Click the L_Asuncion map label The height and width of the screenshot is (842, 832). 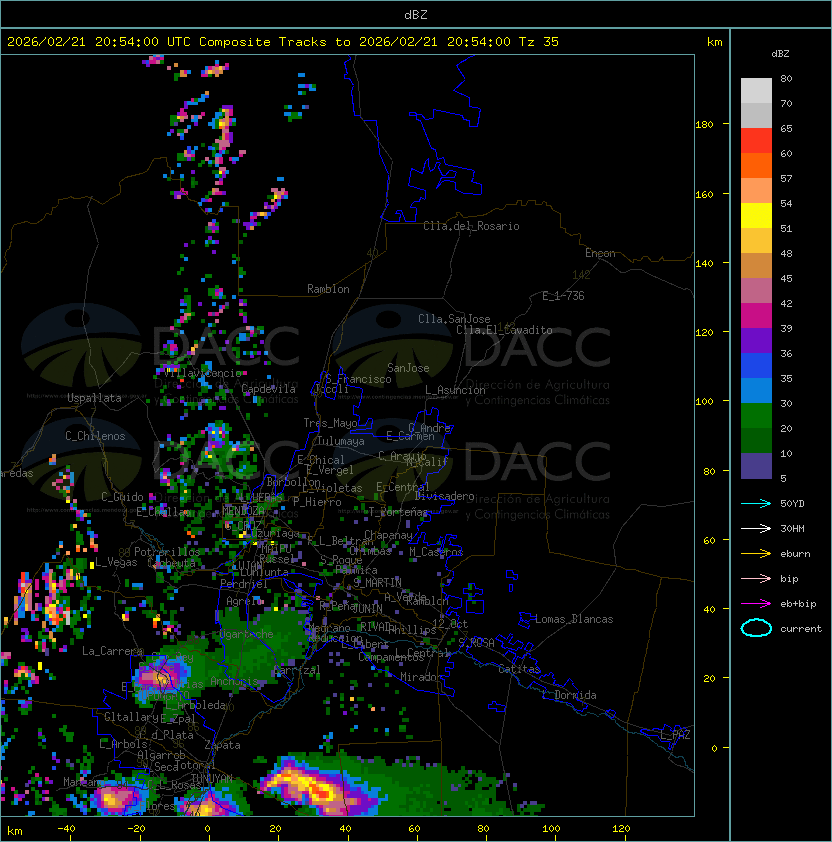(x=455, y=390)
